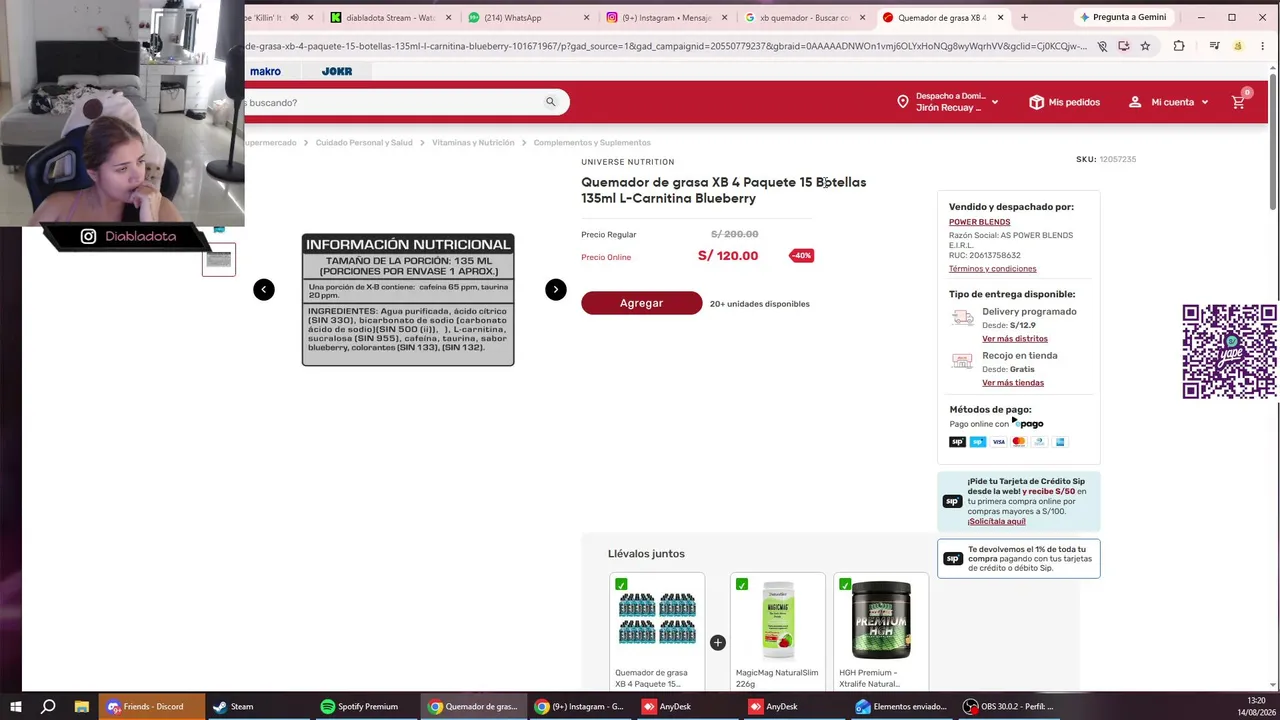The image size is (1280, 720).
Task: Open Vitaminas y Nutrición breadcrumb
Action: point(473,143)
